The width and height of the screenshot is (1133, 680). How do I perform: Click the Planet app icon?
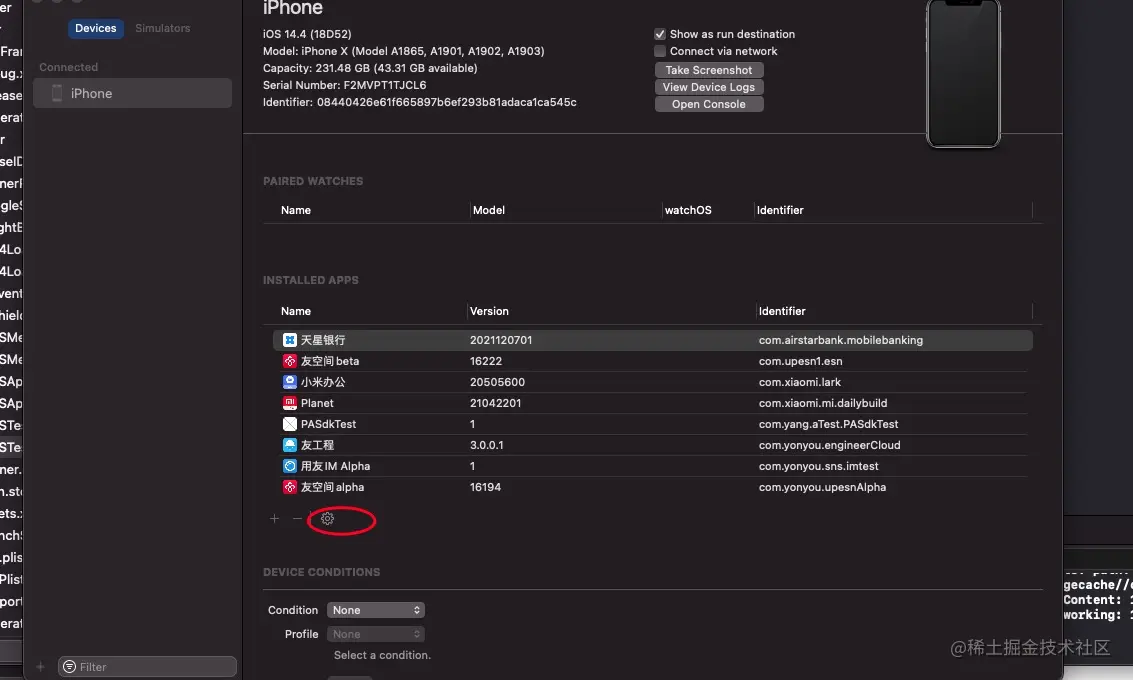pyautogui.click(x=290, y=403)
